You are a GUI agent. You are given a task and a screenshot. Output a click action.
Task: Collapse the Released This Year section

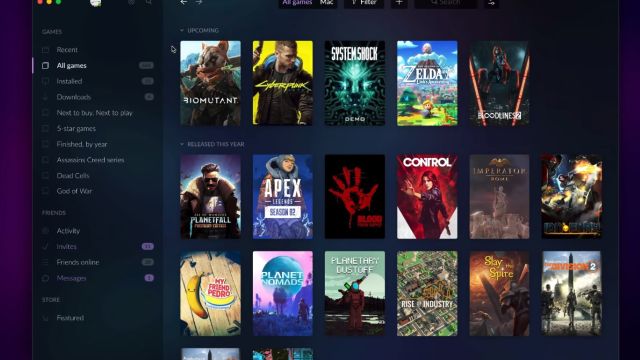182,144
